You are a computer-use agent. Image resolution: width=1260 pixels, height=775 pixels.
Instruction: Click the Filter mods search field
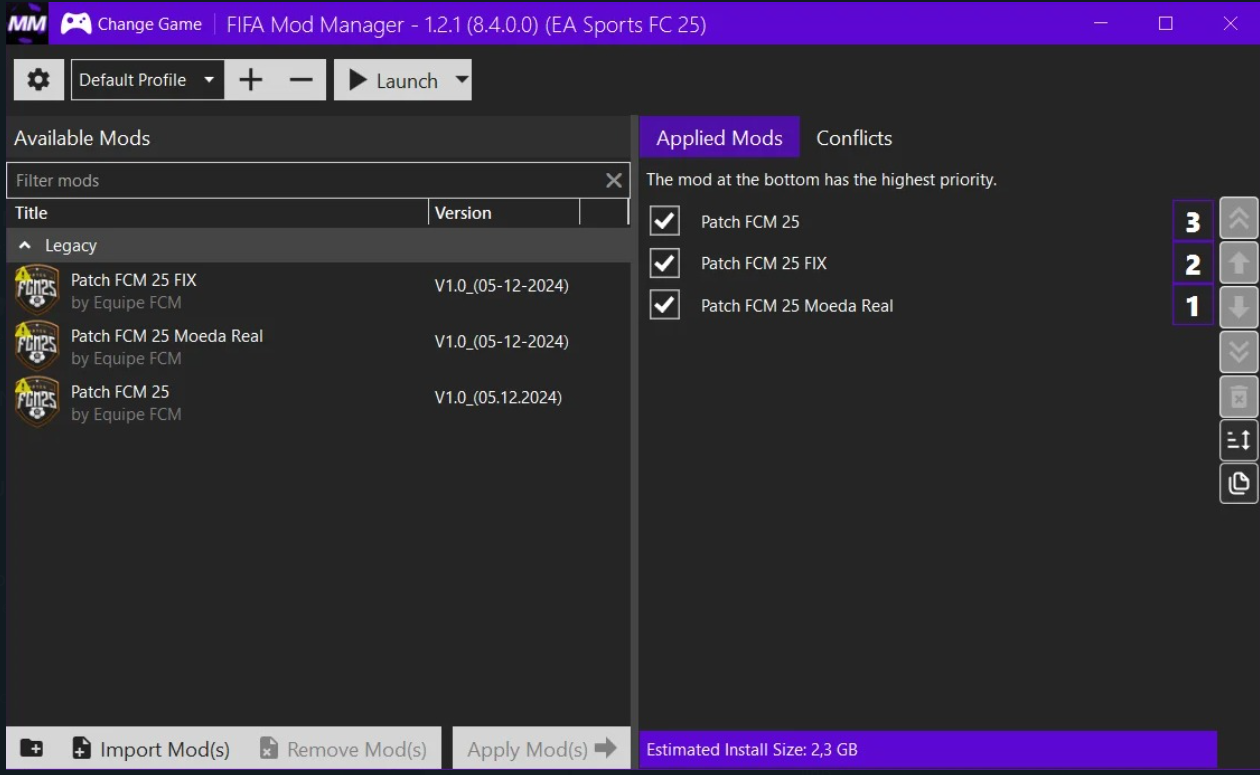click(x=305, y=180)
